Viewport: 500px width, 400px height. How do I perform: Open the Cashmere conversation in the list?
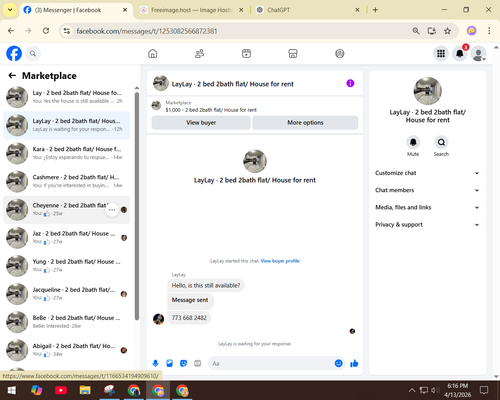67,181
